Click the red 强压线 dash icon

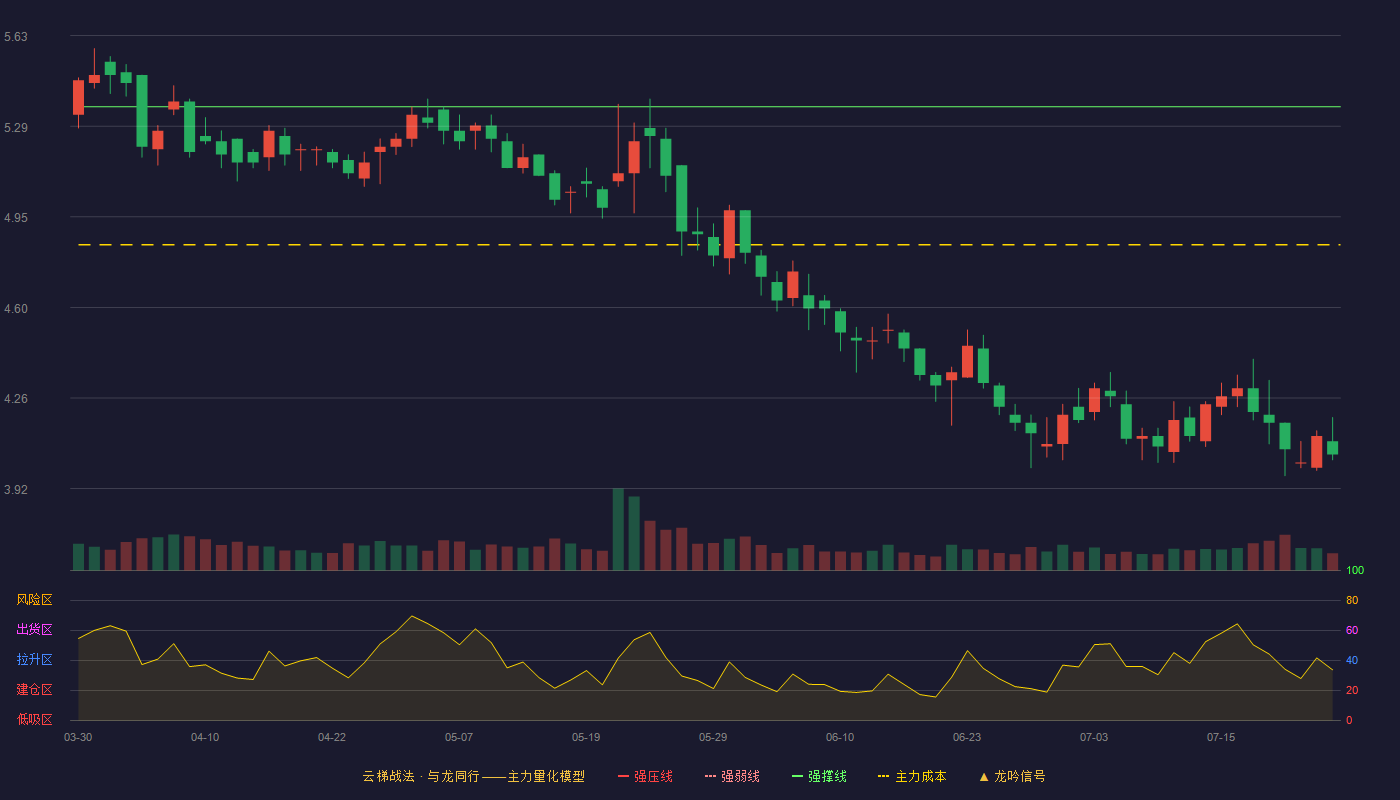click(623, 776)
